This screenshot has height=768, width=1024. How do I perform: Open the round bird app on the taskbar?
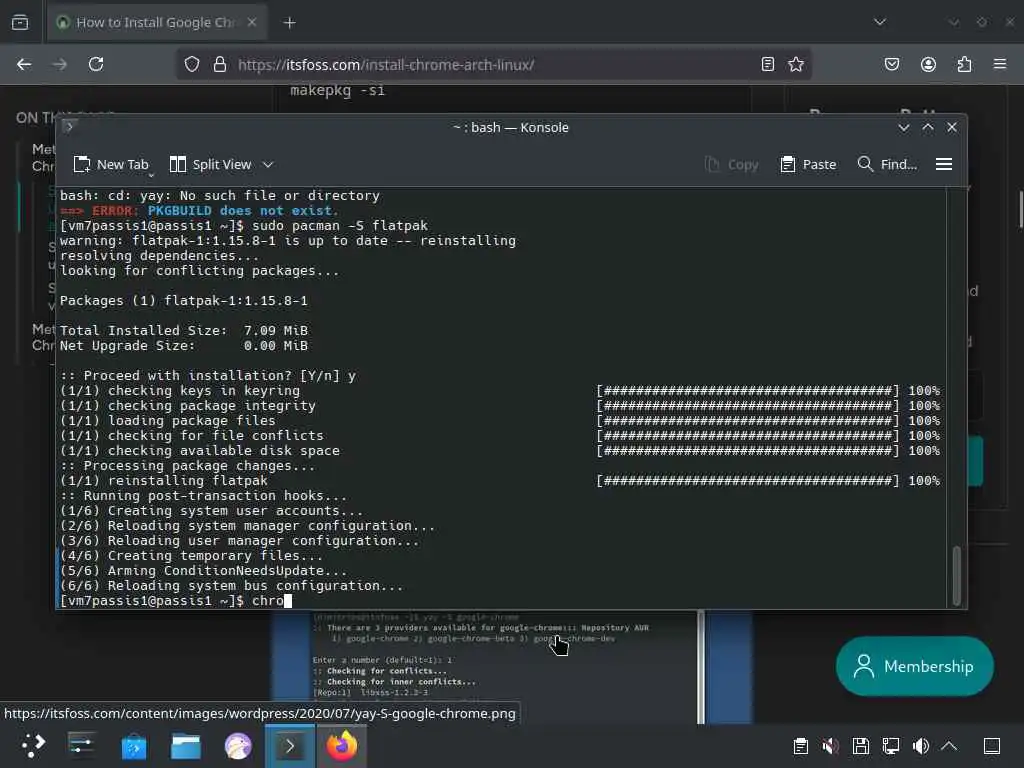click(x=238, y=746)
